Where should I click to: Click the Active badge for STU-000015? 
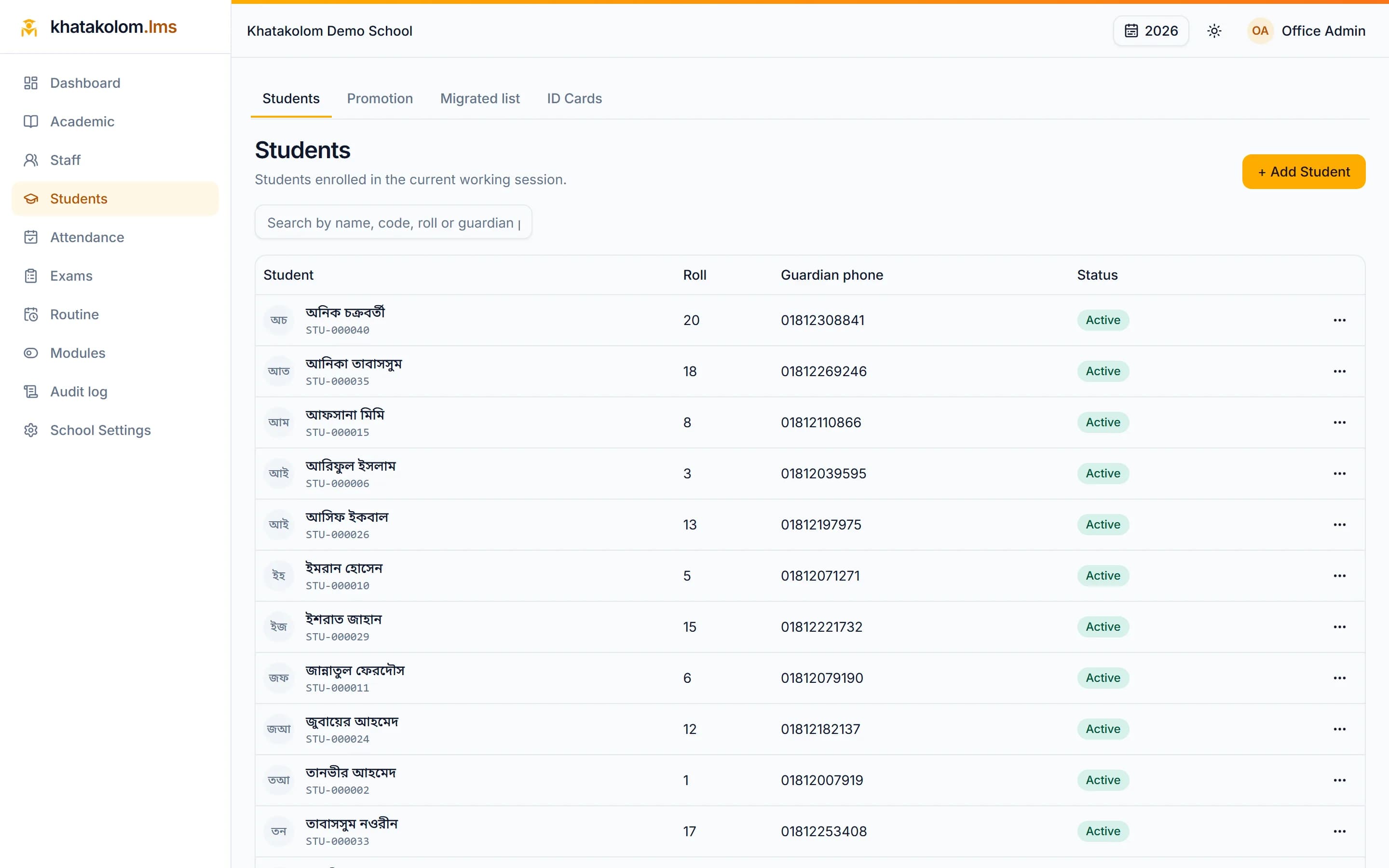(x=1103, y=422)
